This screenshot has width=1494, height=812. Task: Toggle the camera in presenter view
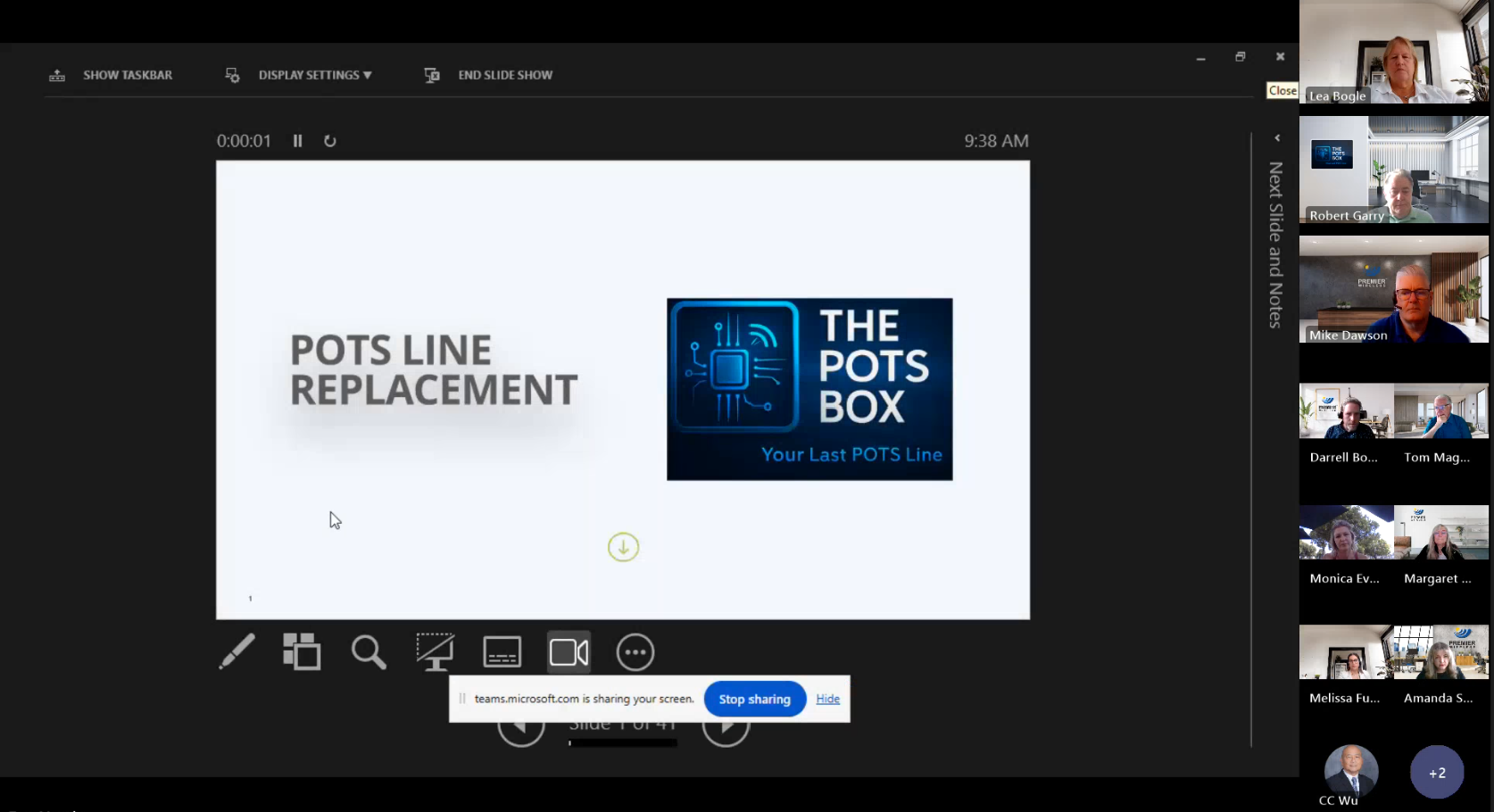click(x=569, y=652)
